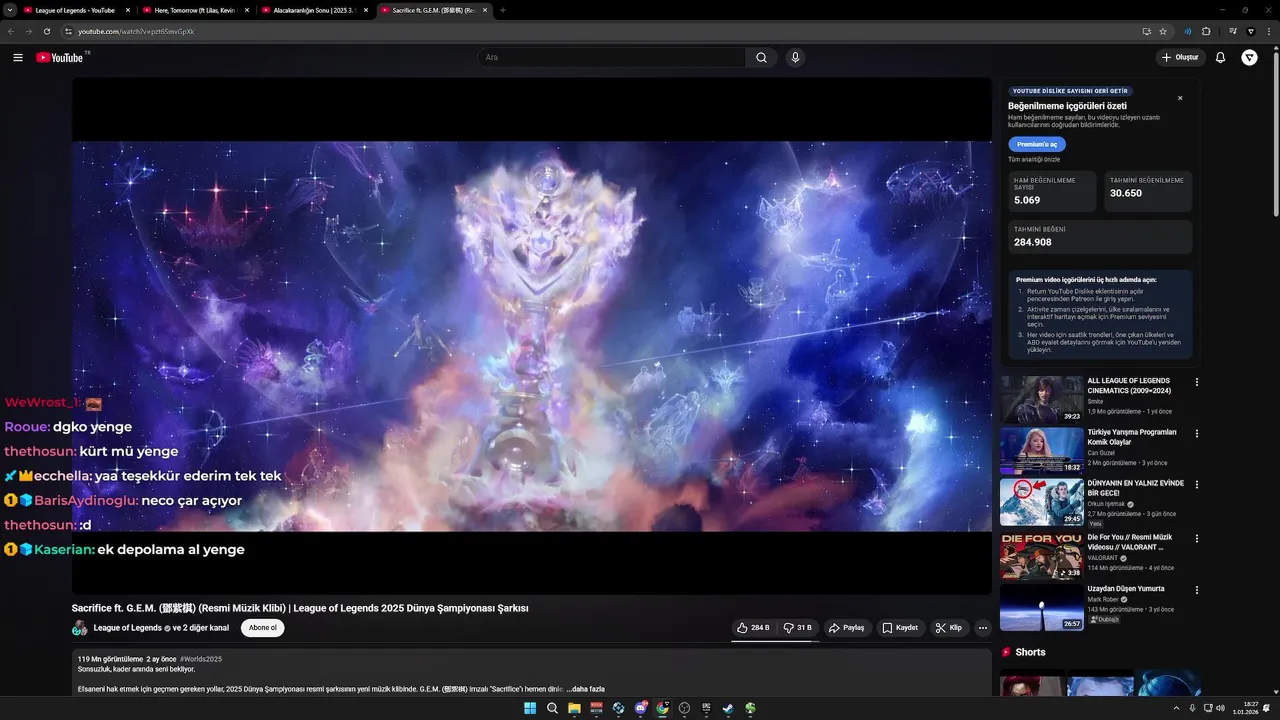Viewport: 1280px width, 720px height.
Task: Click the Oluştur create button
Action: click(1180, 58)
